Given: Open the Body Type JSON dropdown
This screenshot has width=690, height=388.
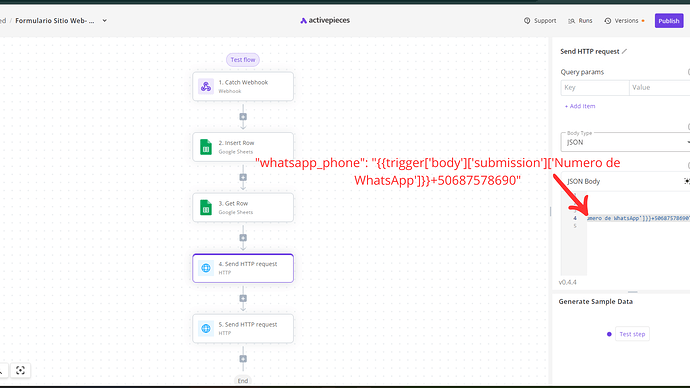Looking at the screenshot, I should 625,142.
